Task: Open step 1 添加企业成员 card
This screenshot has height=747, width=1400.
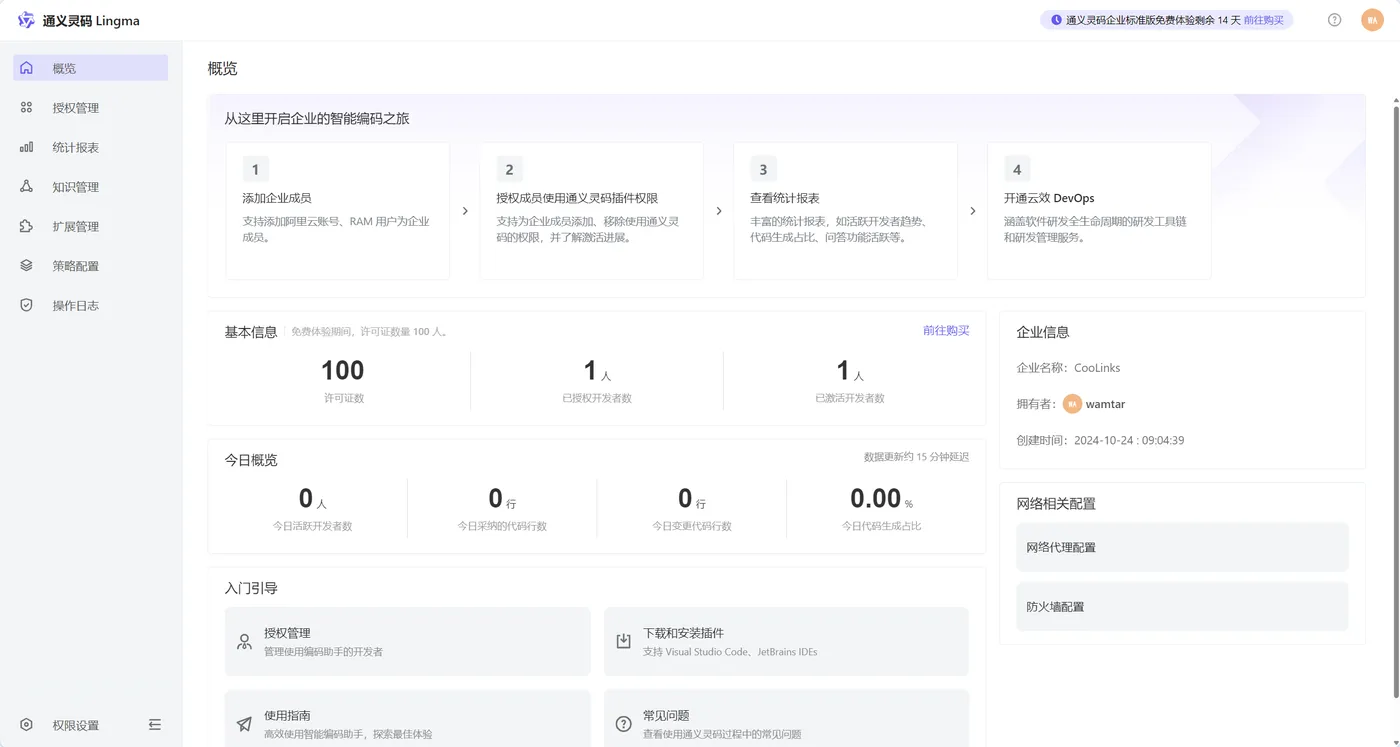Action: (338, 211)
